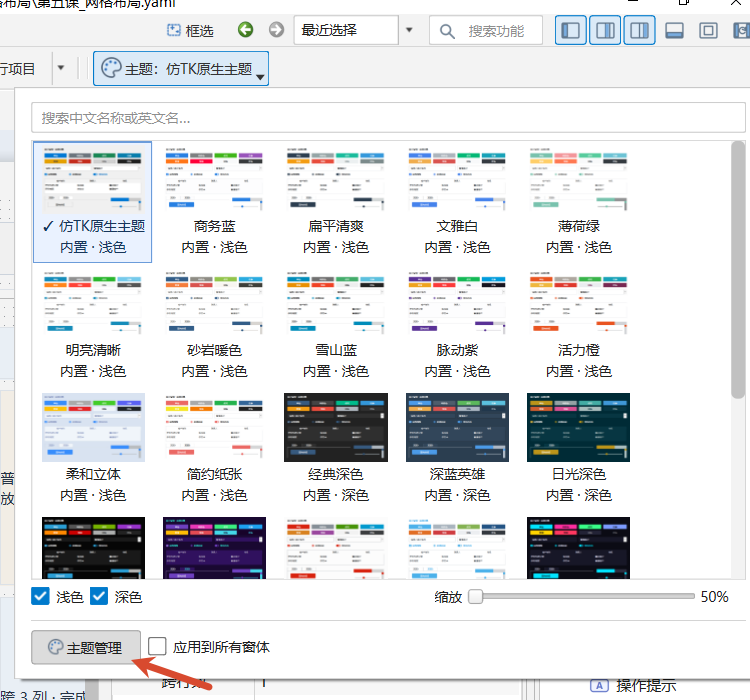Viewport: 750px width, 700px height.
Task: Click the theme search box 搜索中文名称或英文名
Action: coord(388,118)
